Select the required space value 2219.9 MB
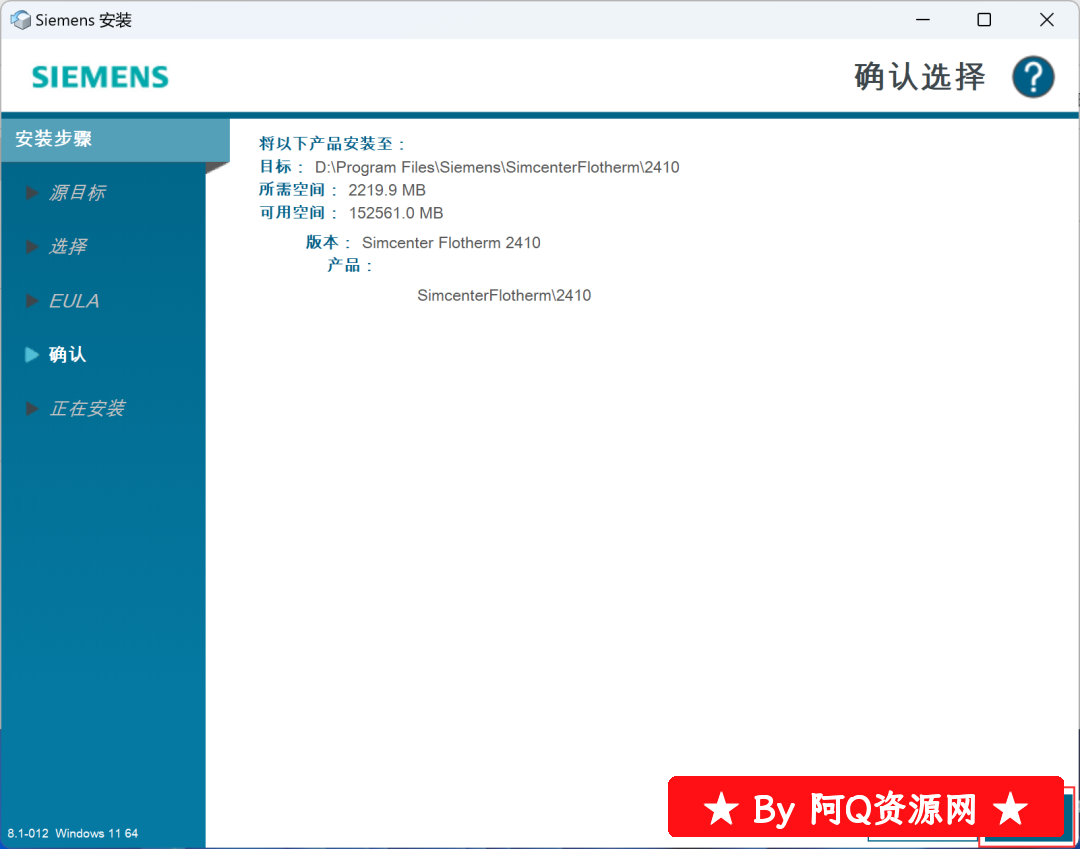The image size is (1080, 849). (x=387, y=190)
